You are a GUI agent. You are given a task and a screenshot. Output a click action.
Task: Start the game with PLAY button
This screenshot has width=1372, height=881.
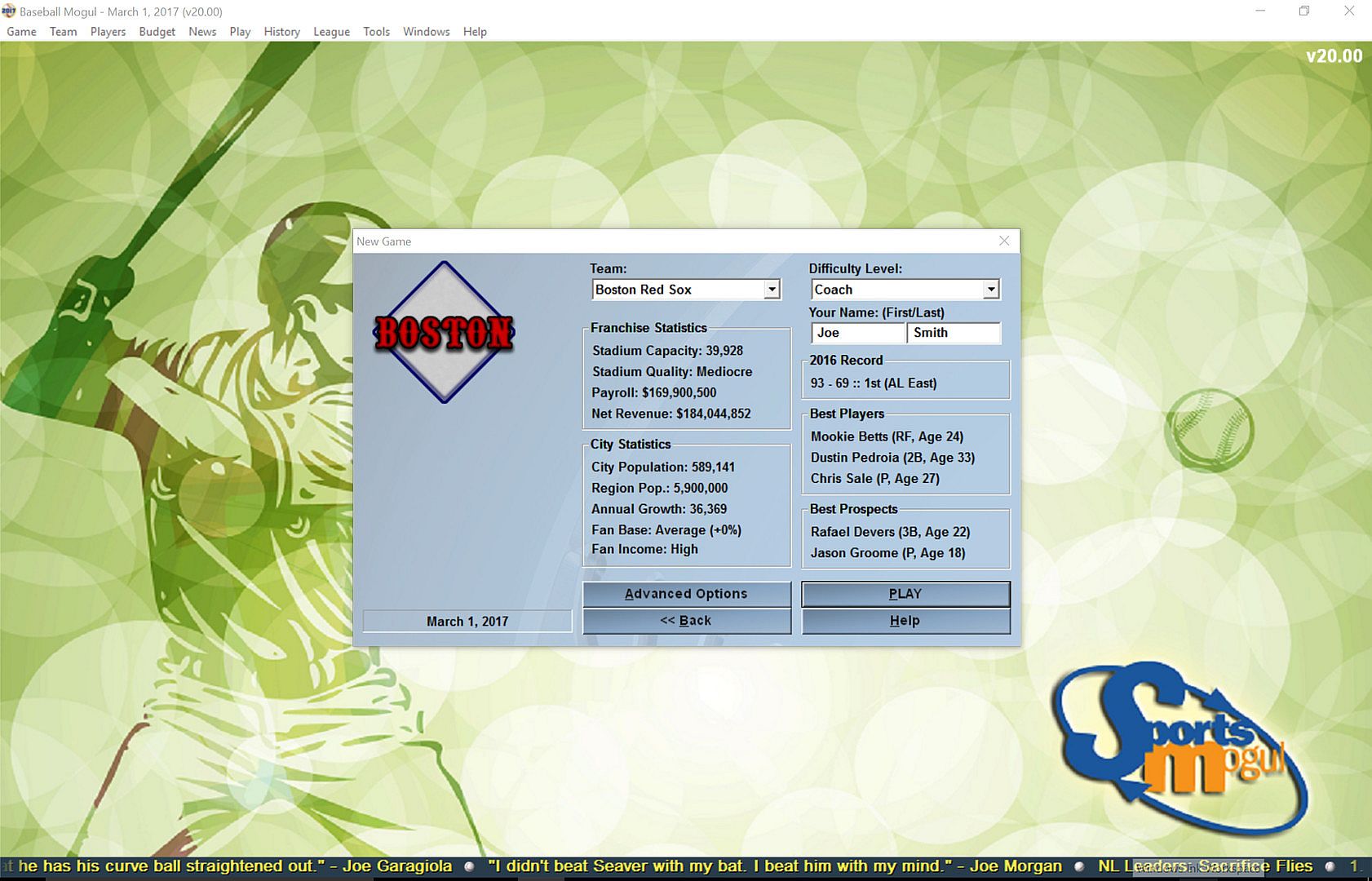tap(905, 594)
